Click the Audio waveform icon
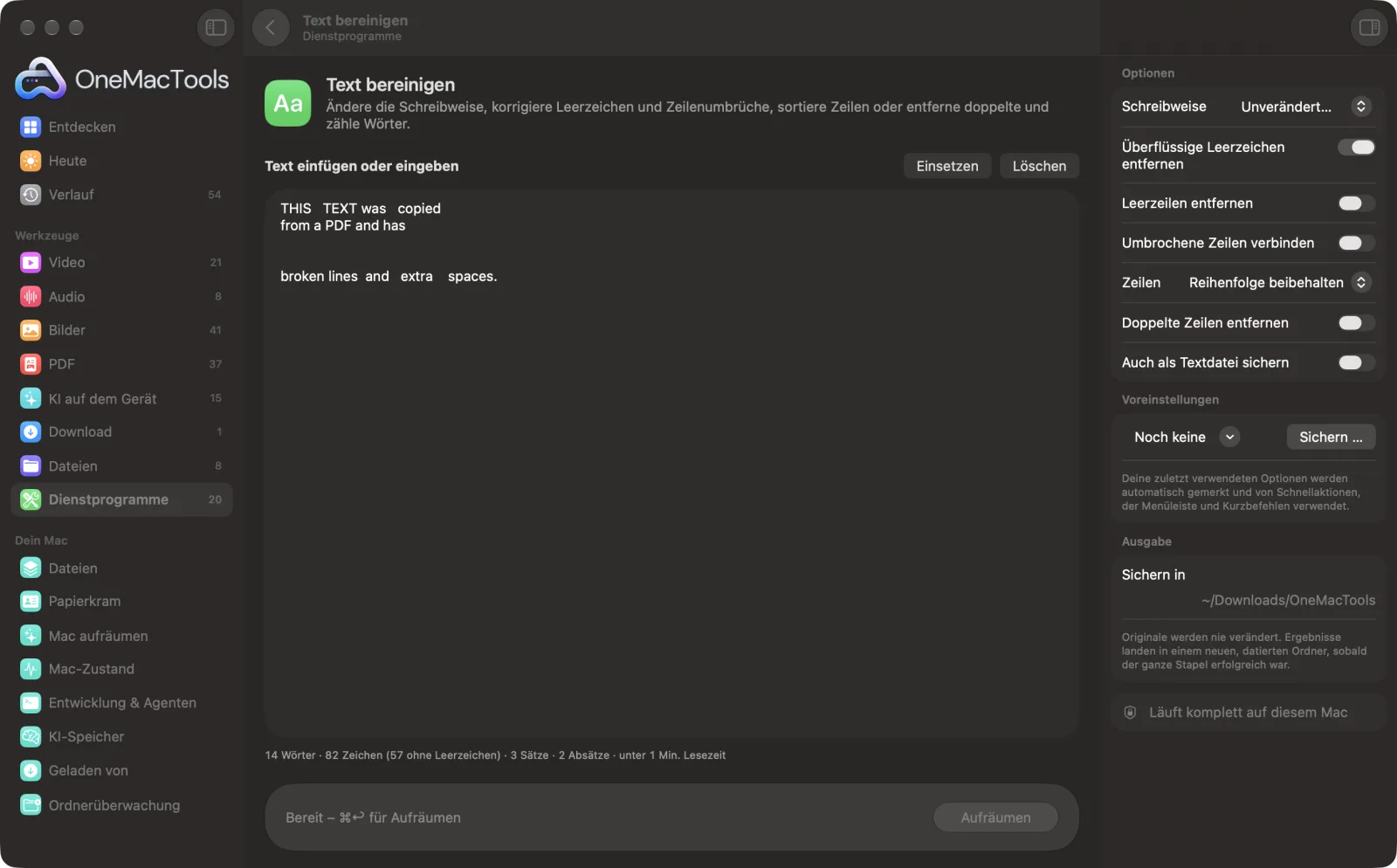The width and height of the screenshot is (1397, 868). [x=31, y=297]
